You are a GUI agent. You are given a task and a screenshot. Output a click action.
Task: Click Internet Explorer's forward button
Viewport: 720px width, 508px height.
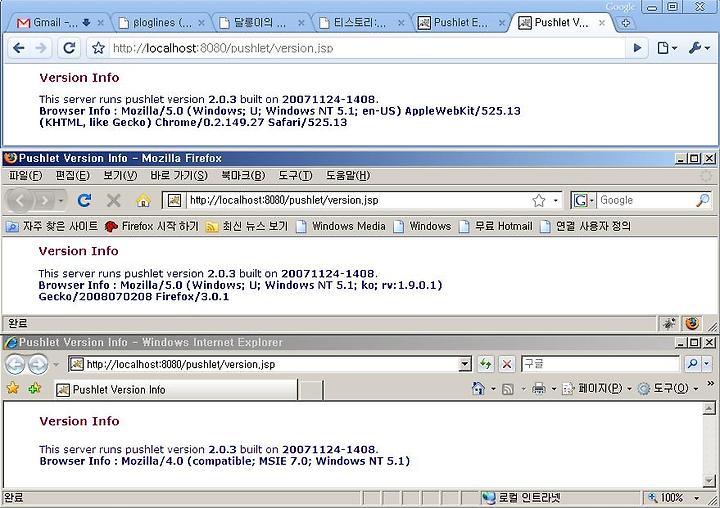coord(38,365)
